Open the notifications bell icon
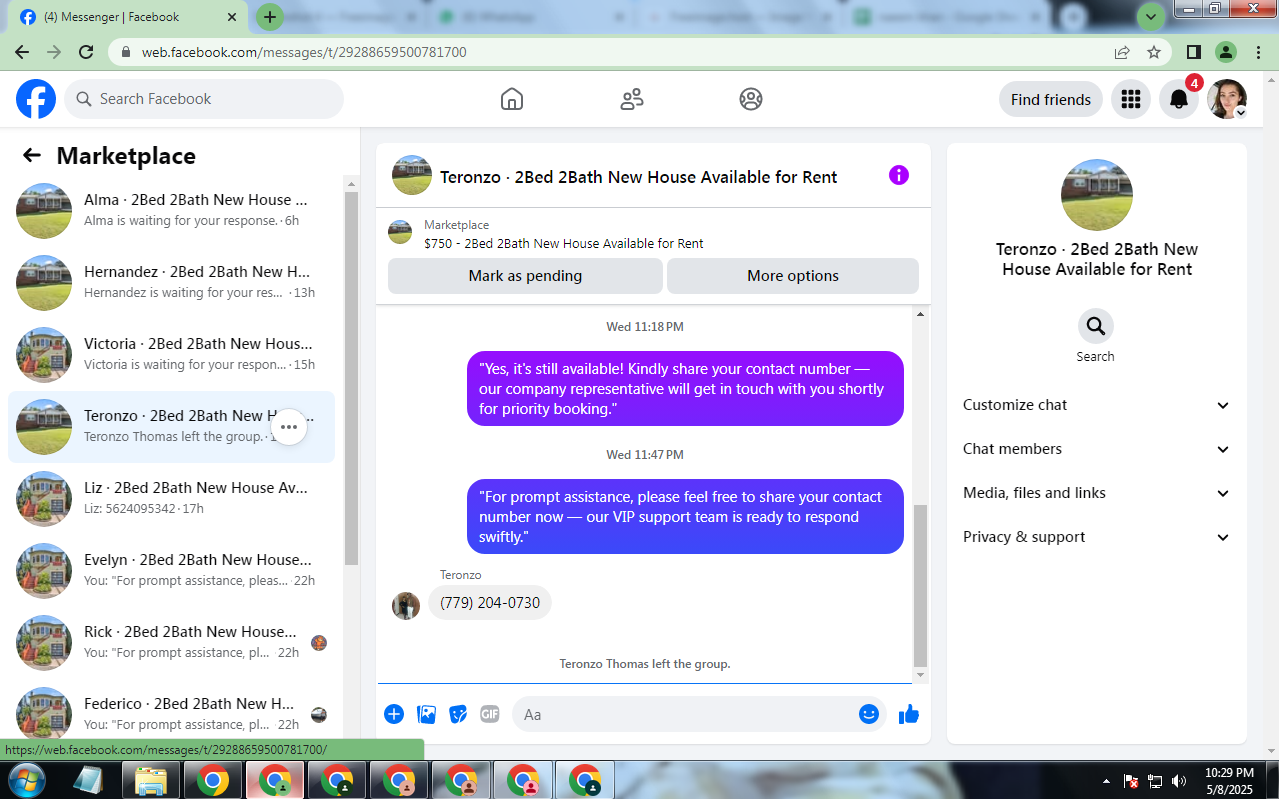The height and width of the screenshot is (799, 1279). pyautogui.click(x=1179, y=99)
